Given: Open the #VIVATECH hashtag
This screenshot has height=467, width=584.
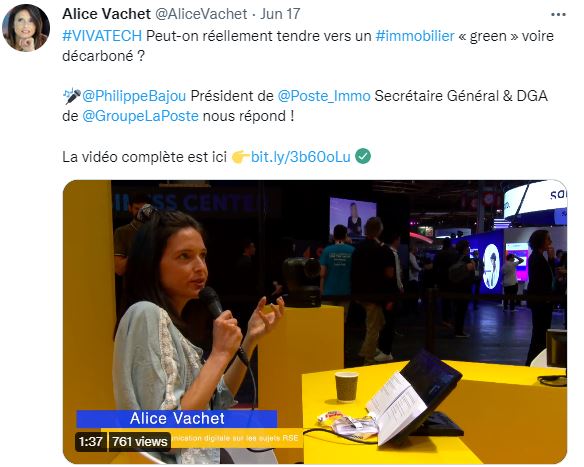Looking at the screenshot, I should [102, 36].
